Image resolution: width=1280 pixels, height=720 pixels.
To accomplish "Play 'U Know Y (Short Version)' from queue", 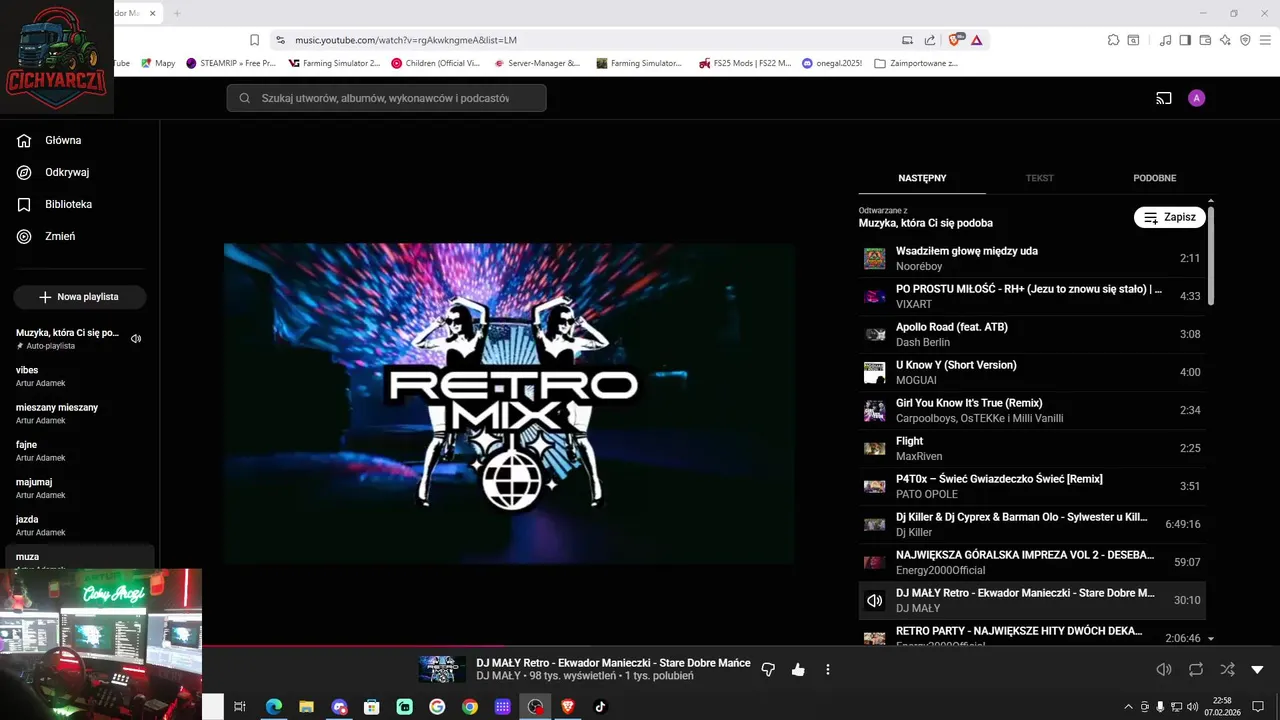I will [1032, 373].
